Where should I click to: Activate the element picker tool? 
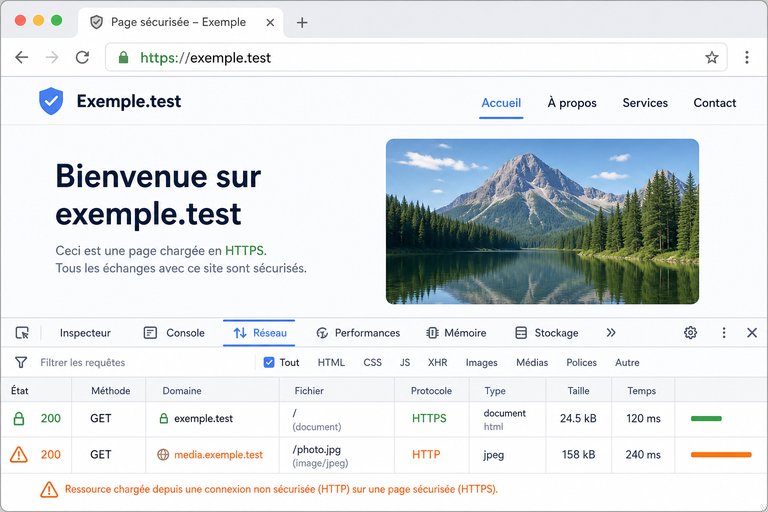[22, 333]
